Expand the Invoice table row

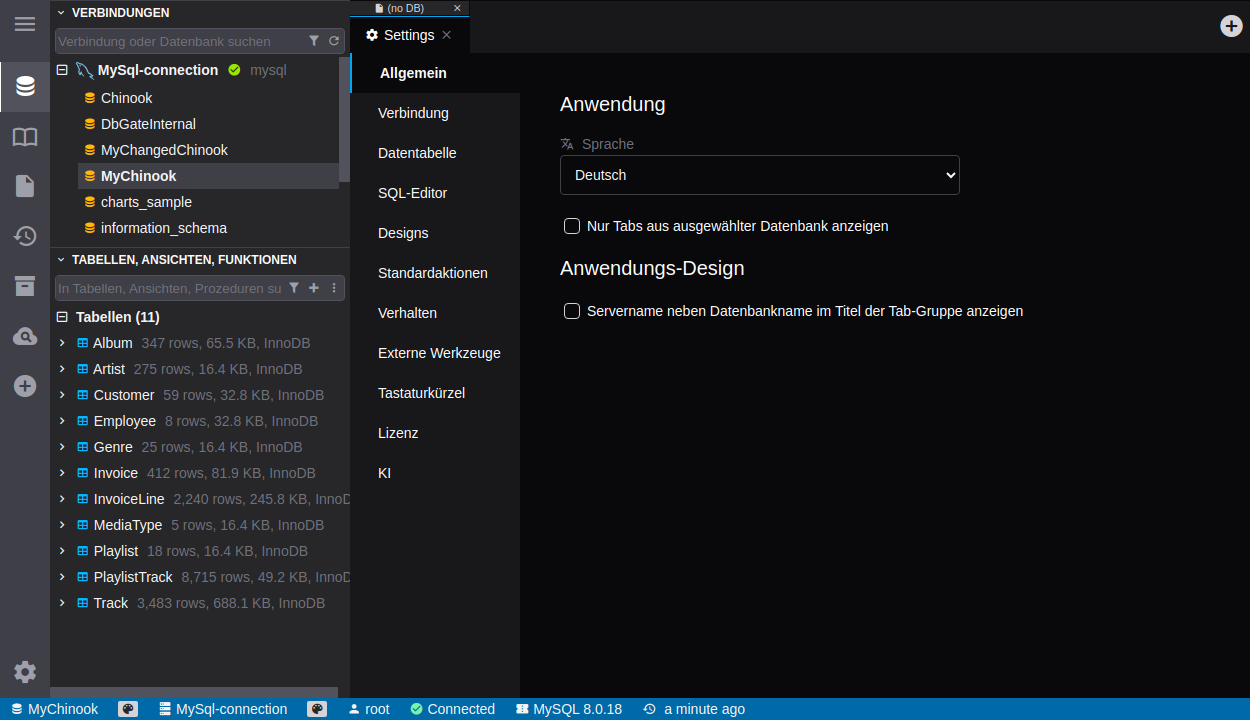click(62, 473)
